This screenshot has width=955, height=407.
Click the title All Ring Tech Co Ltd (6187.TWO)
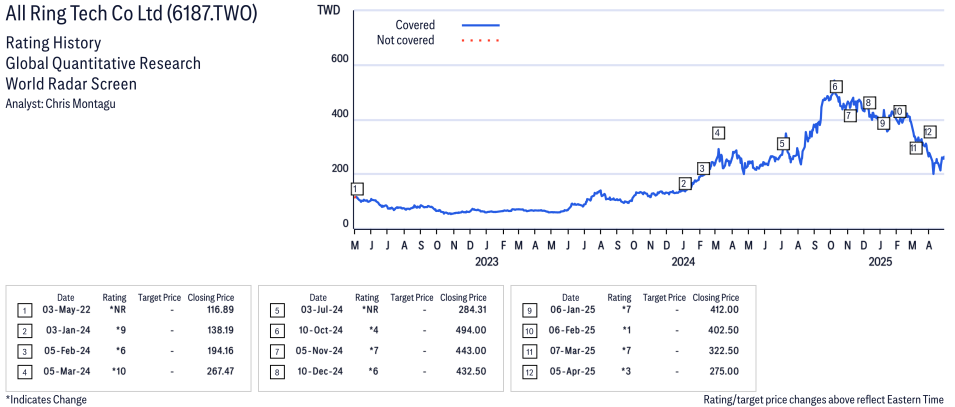pos(131,13)
